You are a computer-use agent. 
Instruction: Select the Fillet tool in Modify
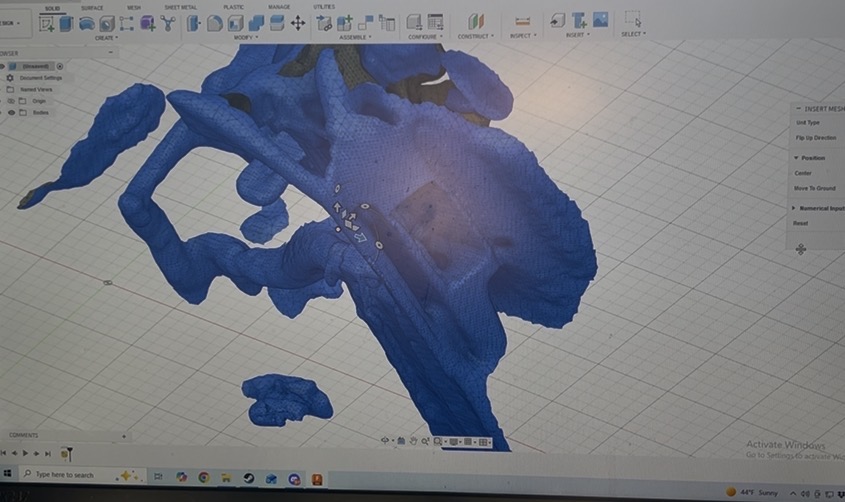[x=215, y=22]
